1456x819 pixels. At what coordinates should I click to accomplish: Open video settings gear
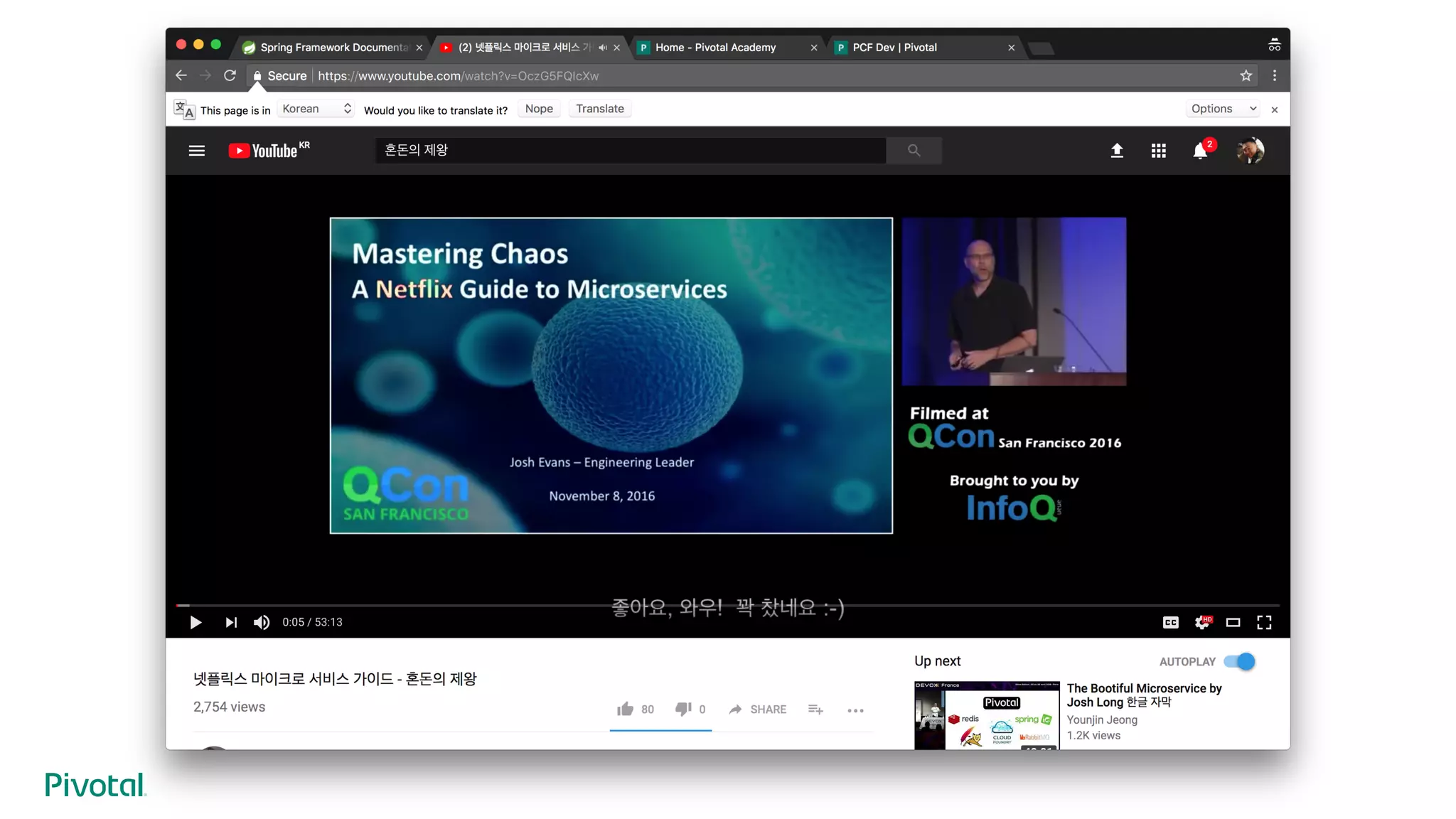(1202, 623)
